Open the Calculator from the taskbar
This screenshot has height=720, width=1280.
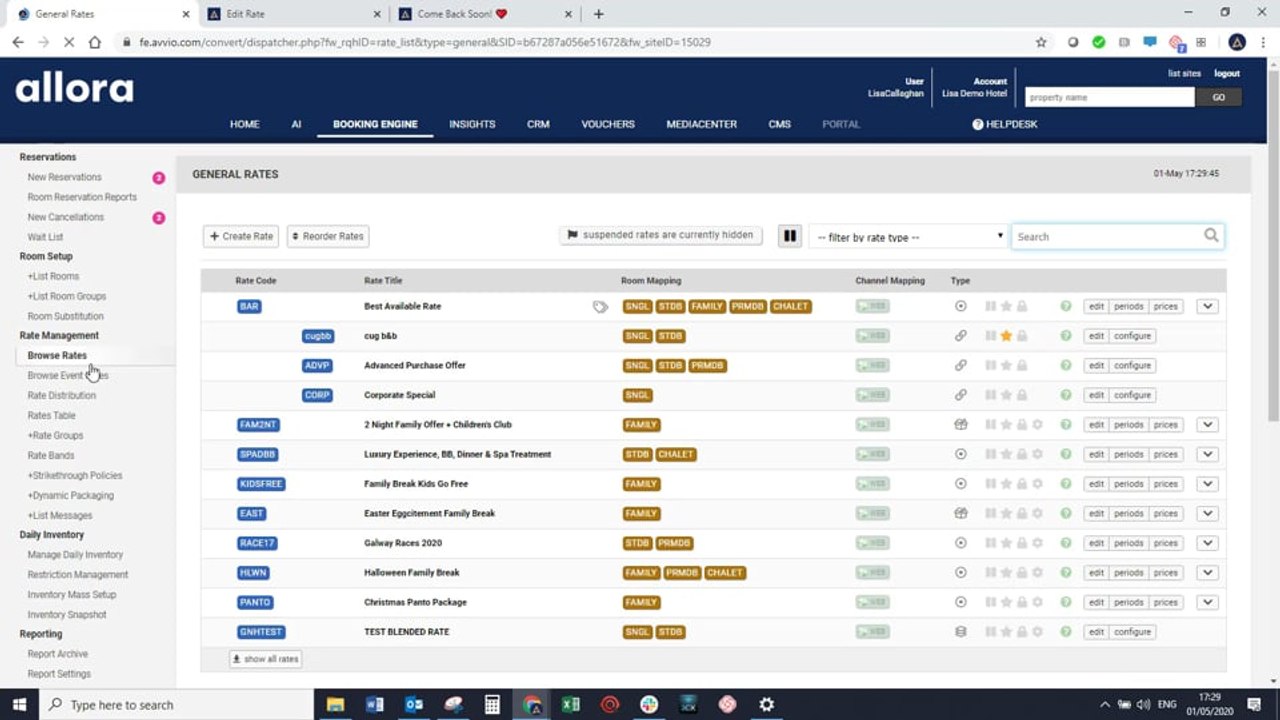point(492,704)
